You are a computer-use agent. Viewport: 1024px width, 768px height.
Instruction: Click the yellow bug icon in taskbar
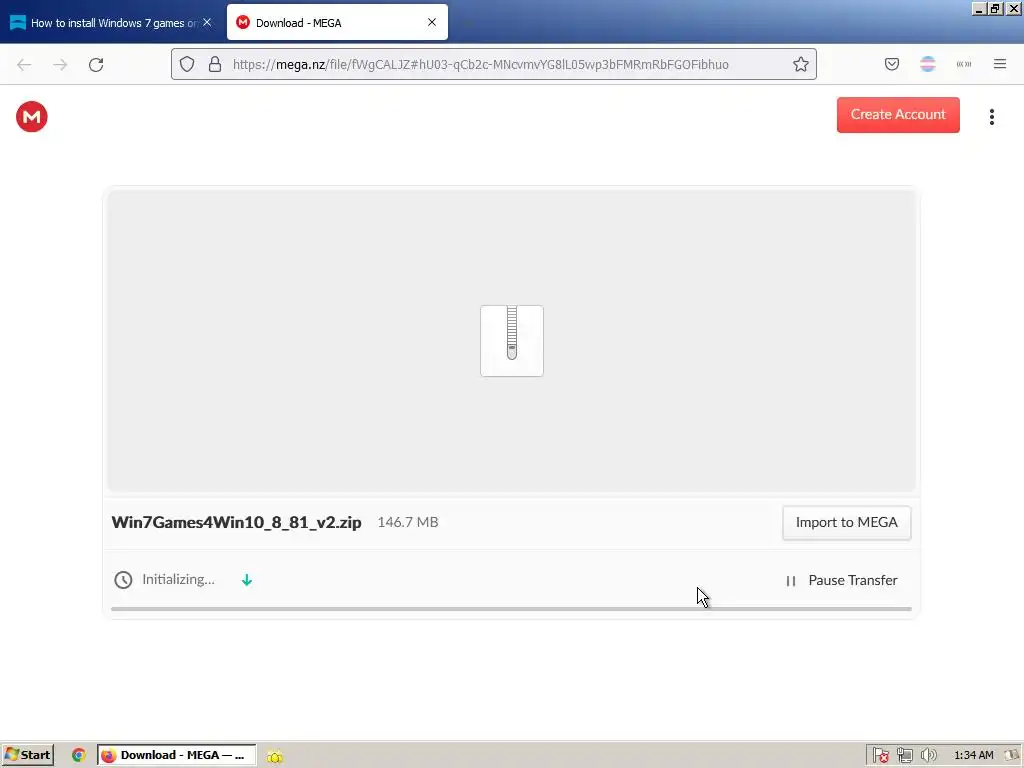point(275,756)
